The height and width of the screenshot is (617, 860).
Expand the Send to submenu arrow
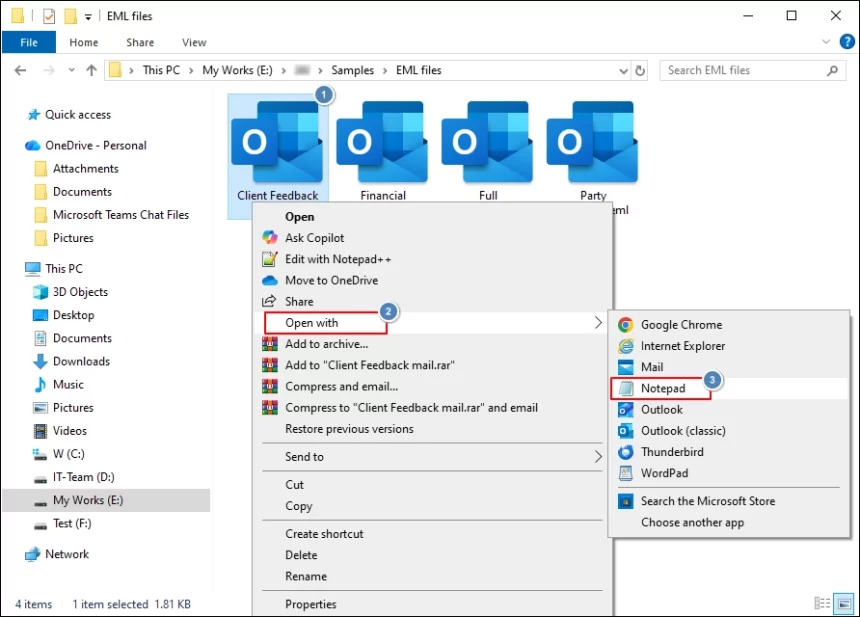coord(598,456)
